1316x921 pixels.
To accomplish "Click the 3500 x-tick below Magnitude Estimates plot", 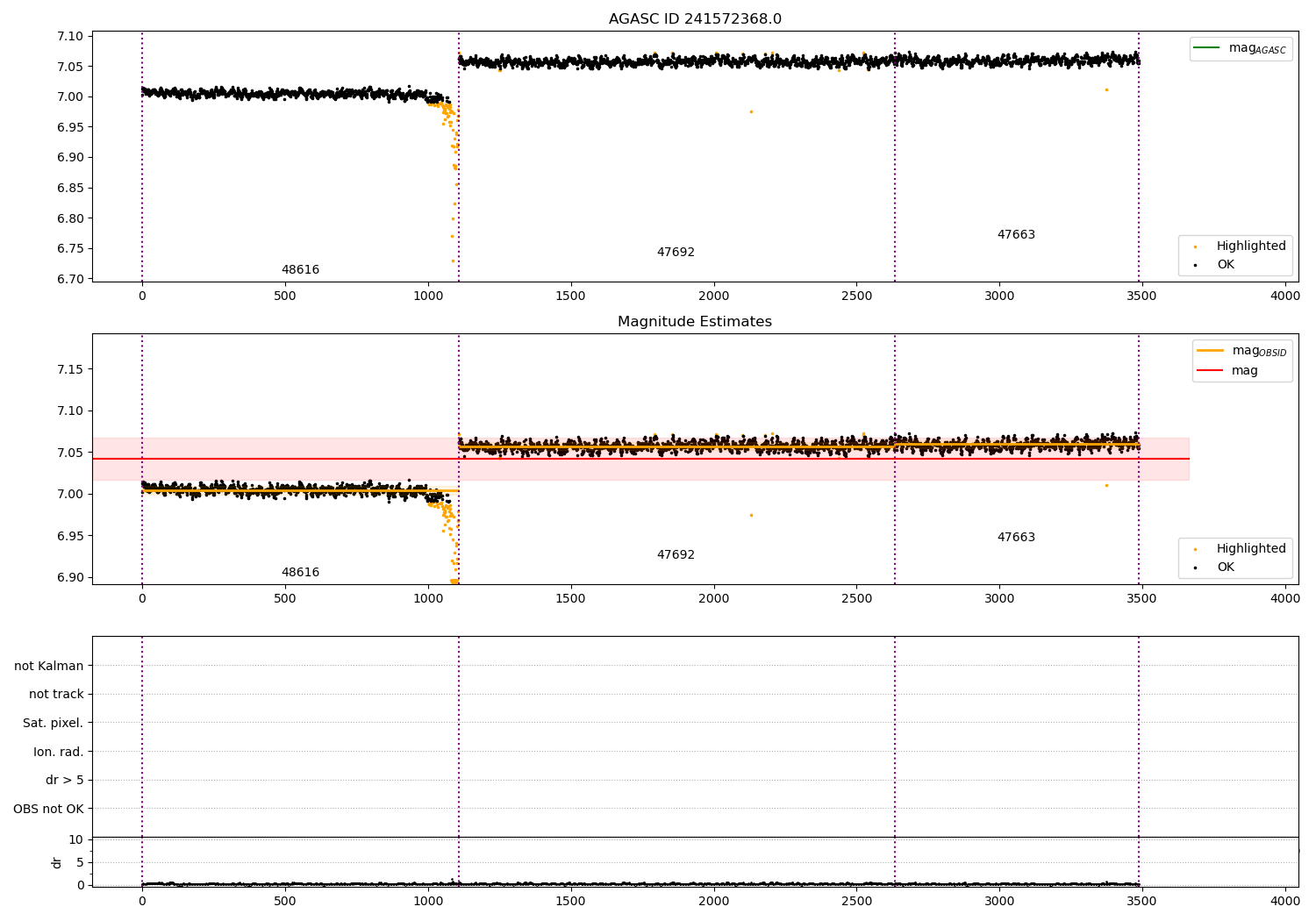I will tap(1142, 598).
